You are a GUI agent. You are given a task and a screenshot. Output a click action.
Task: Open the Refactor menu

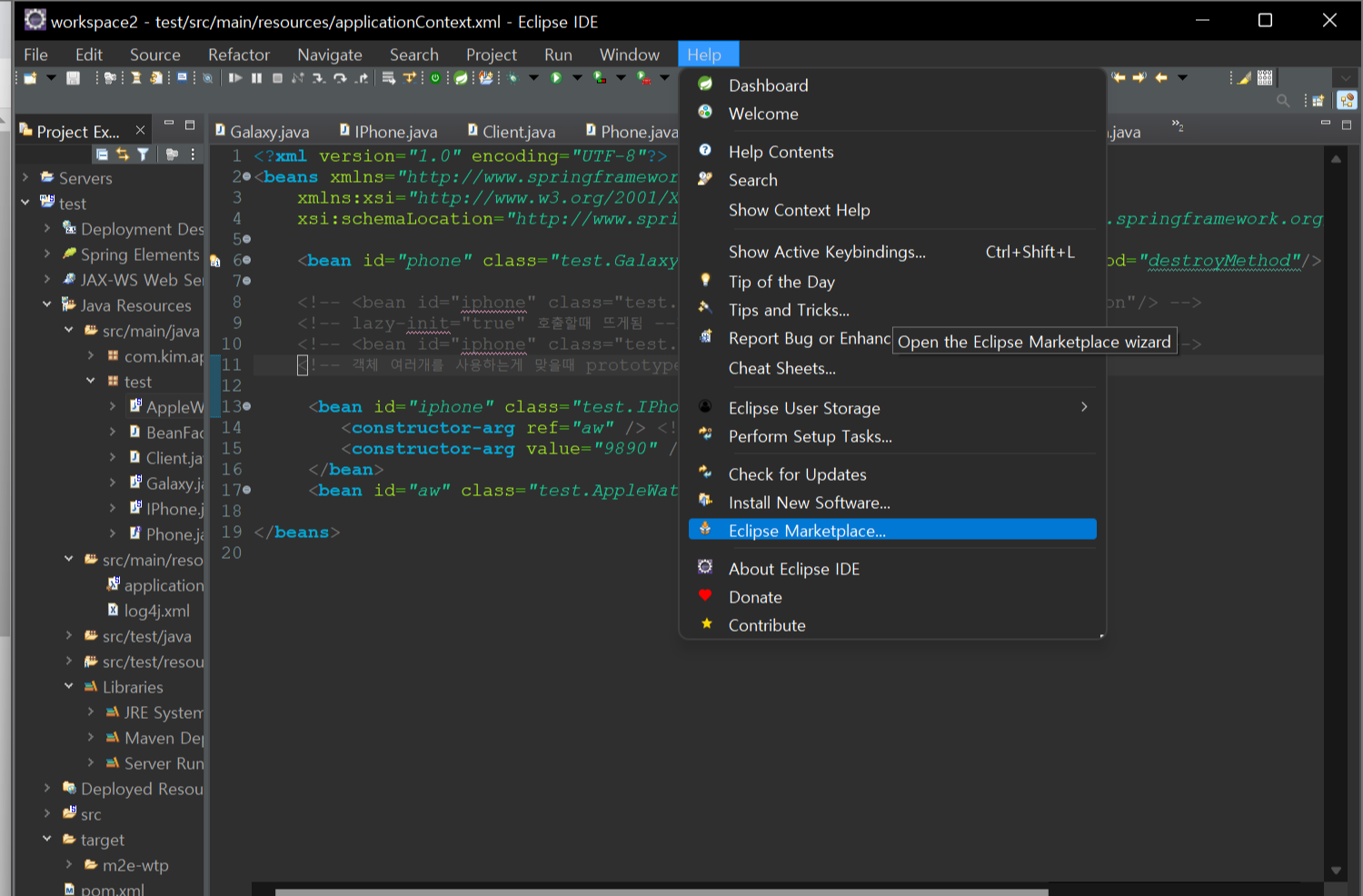(x=239, y=55)
